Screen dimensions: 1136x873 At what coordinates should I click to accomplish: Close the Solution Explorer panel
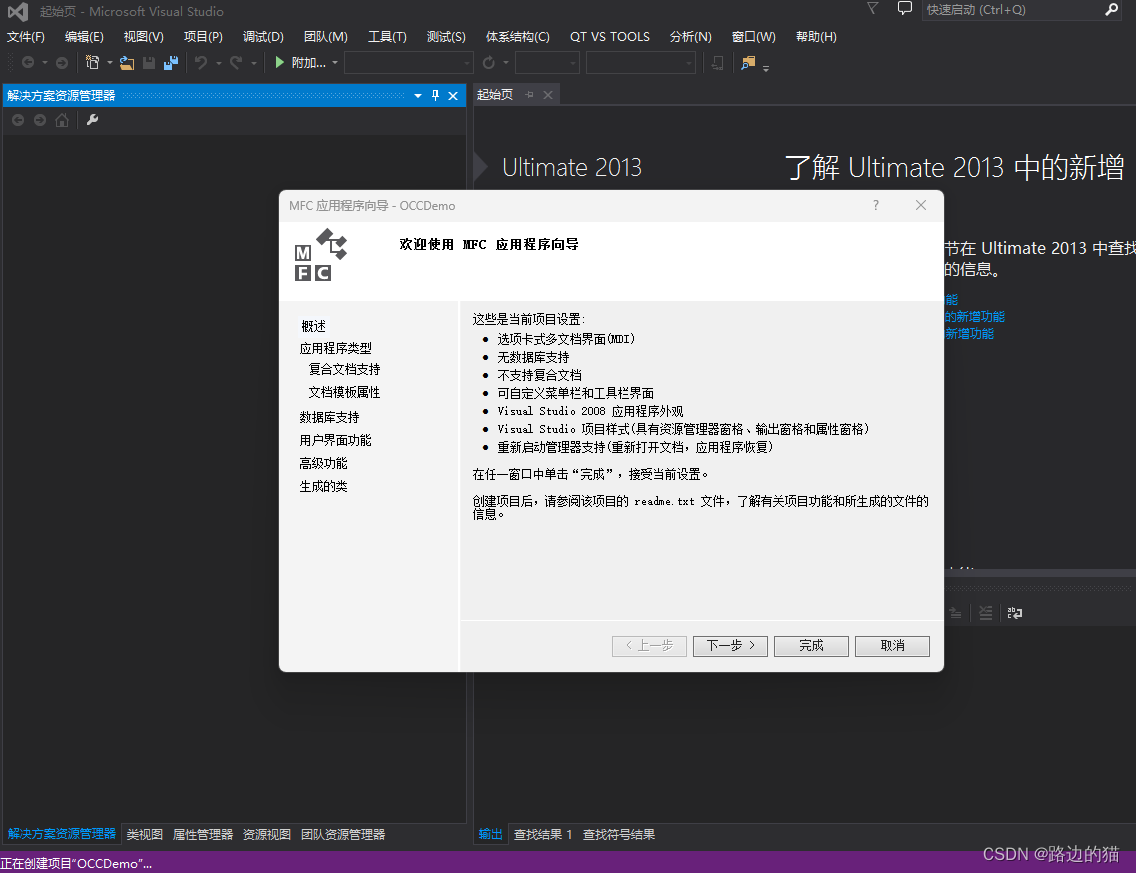click(x=453, y=96)
